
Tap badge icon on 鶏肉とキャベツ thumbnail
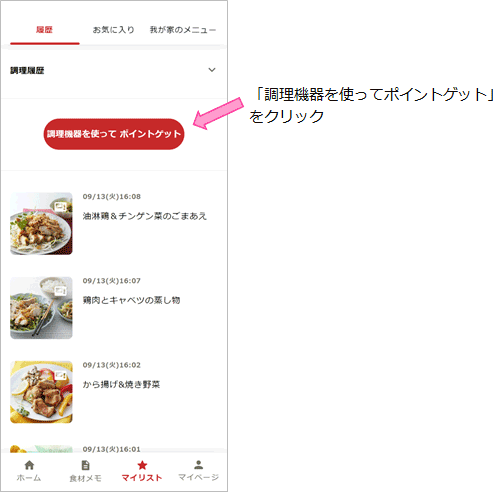(61, 291)
